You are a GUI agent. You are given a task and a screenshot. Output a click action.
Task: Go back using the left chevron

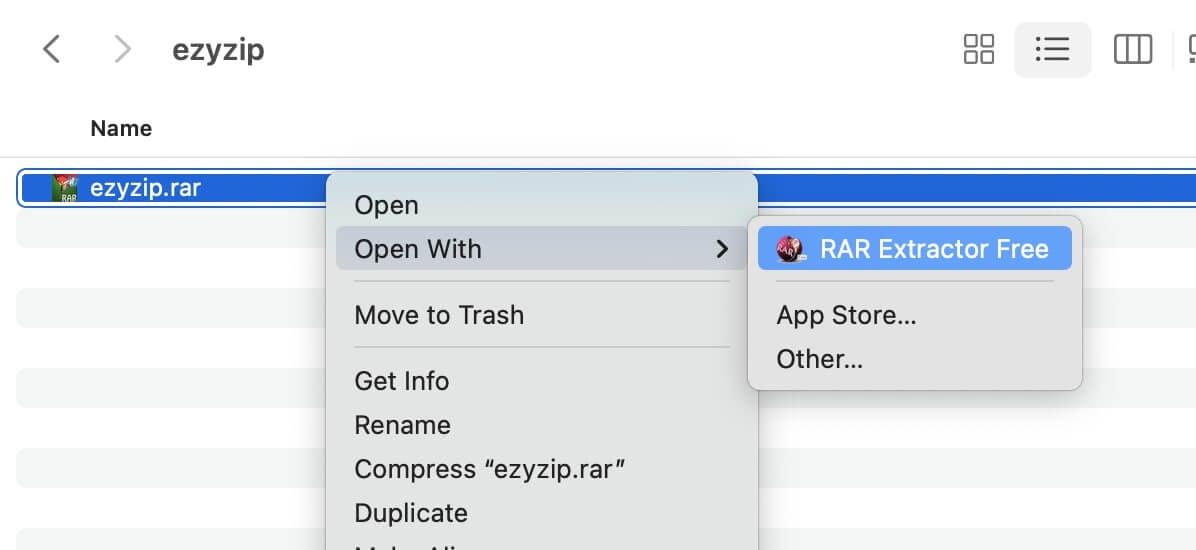(52, 49)
